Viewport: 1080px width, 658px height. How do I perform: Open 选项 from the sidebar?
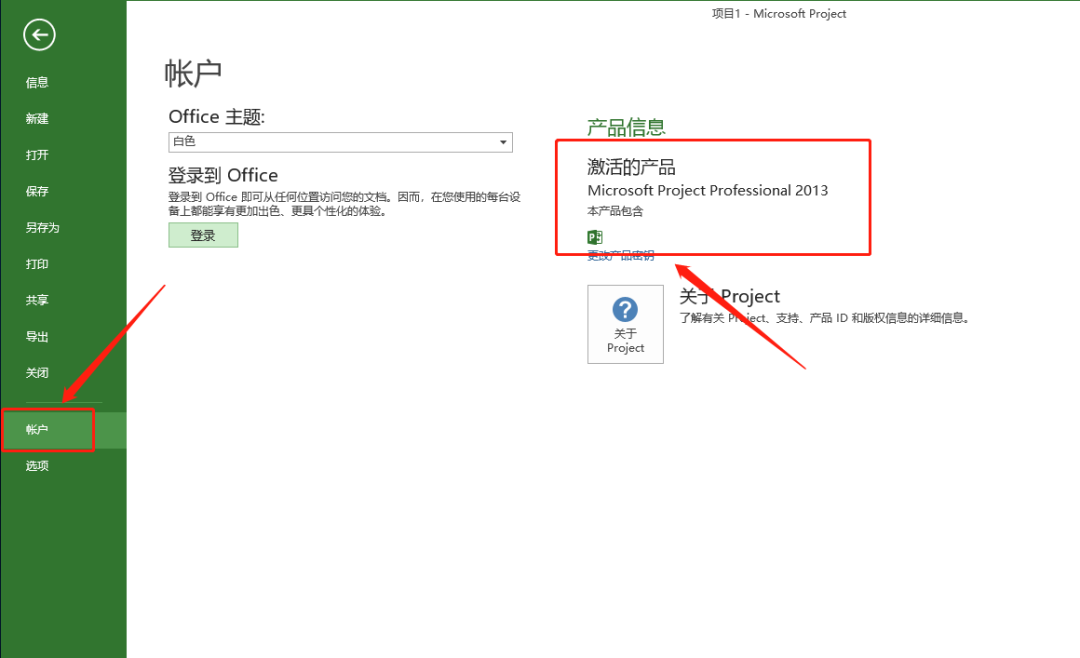[x=37, y=466]
